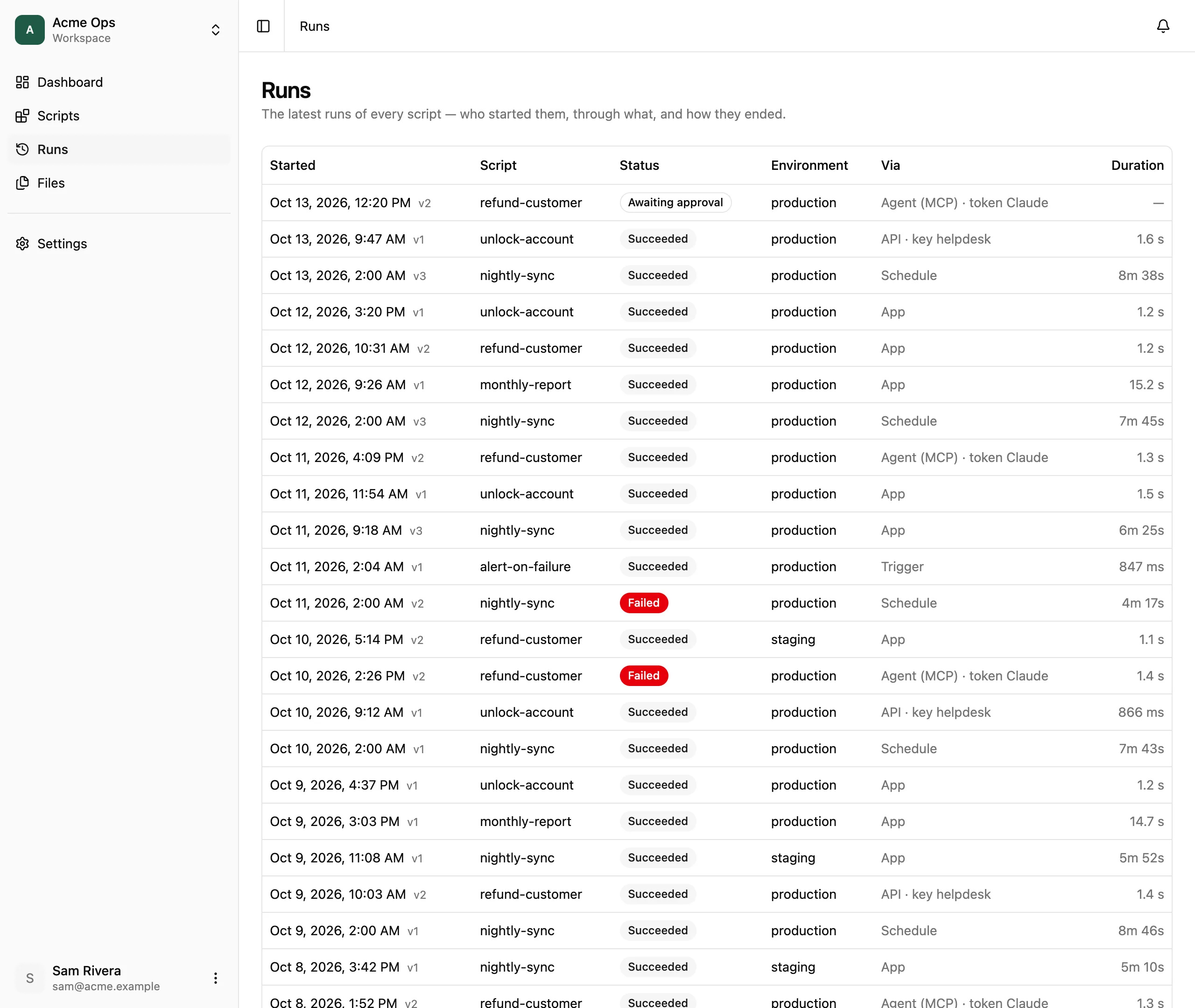The width and height of the screenshot is (1195, 1008).
Task: Click monthly-report in Oct 9 3:03 PM row
Action: point(525,822)
